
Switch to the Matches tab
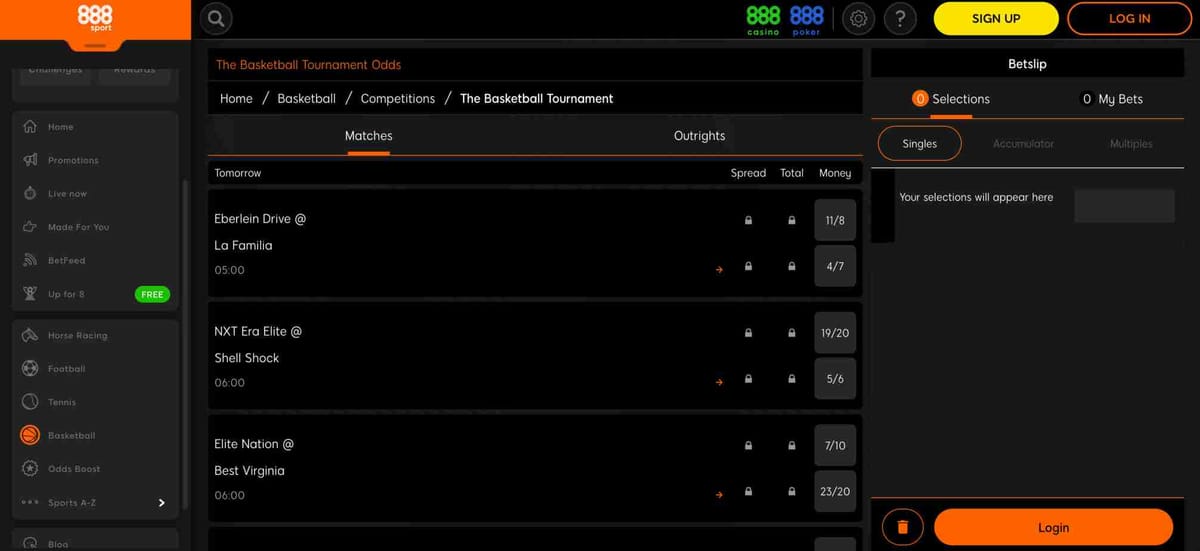click(369, 136)
